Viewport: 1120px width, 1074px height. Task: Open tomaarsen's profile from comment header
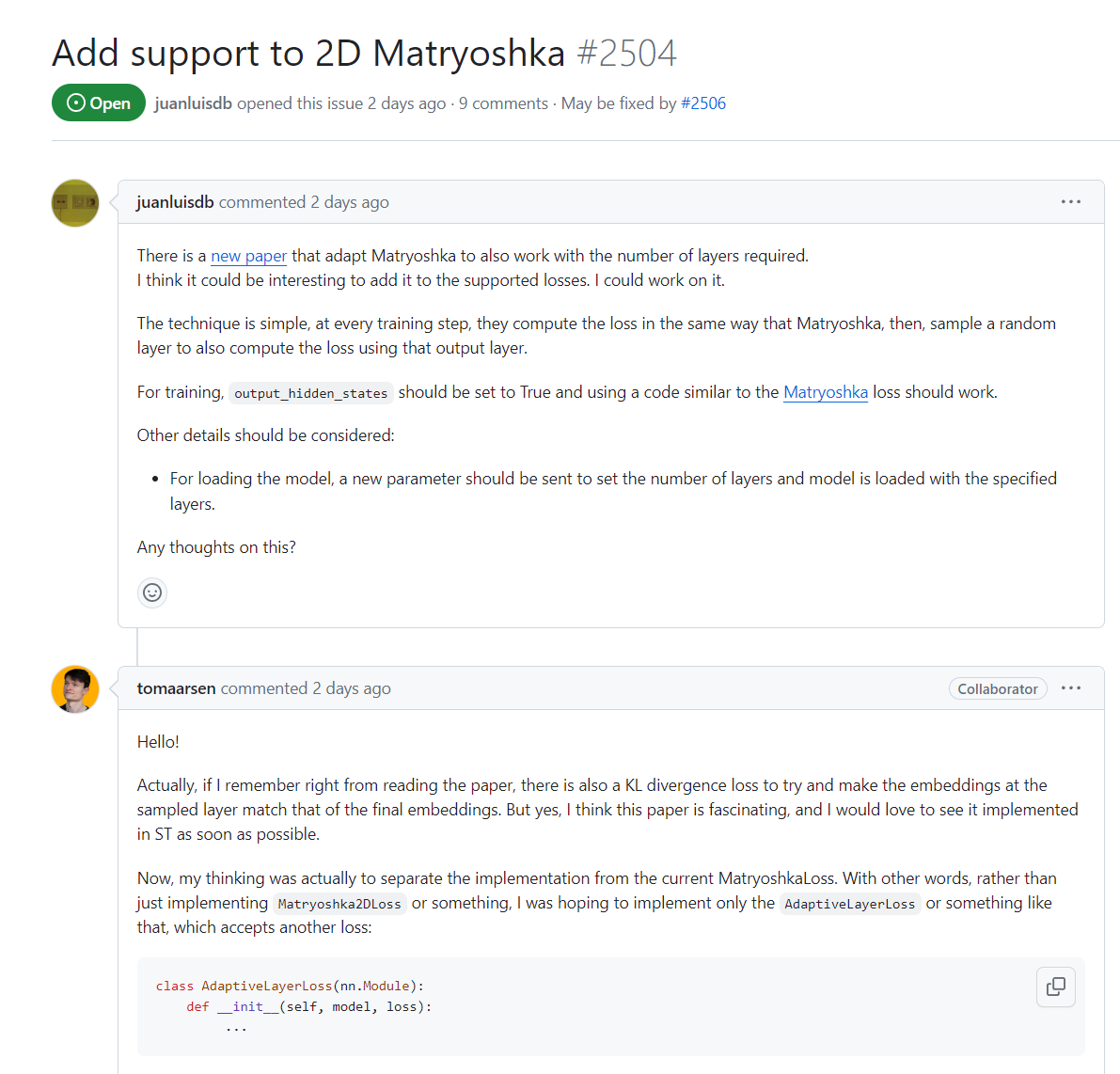[176, 688]
